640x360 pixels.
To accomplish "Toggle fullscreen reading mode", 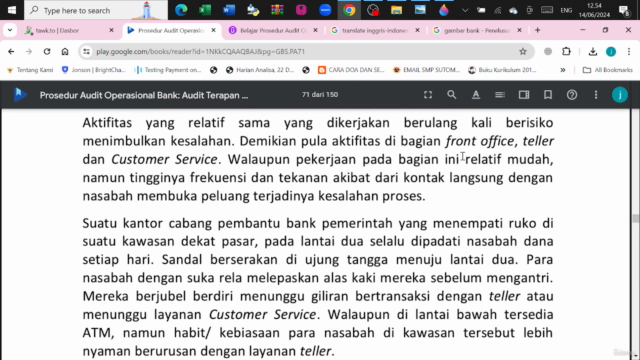I will pos(428,95).
